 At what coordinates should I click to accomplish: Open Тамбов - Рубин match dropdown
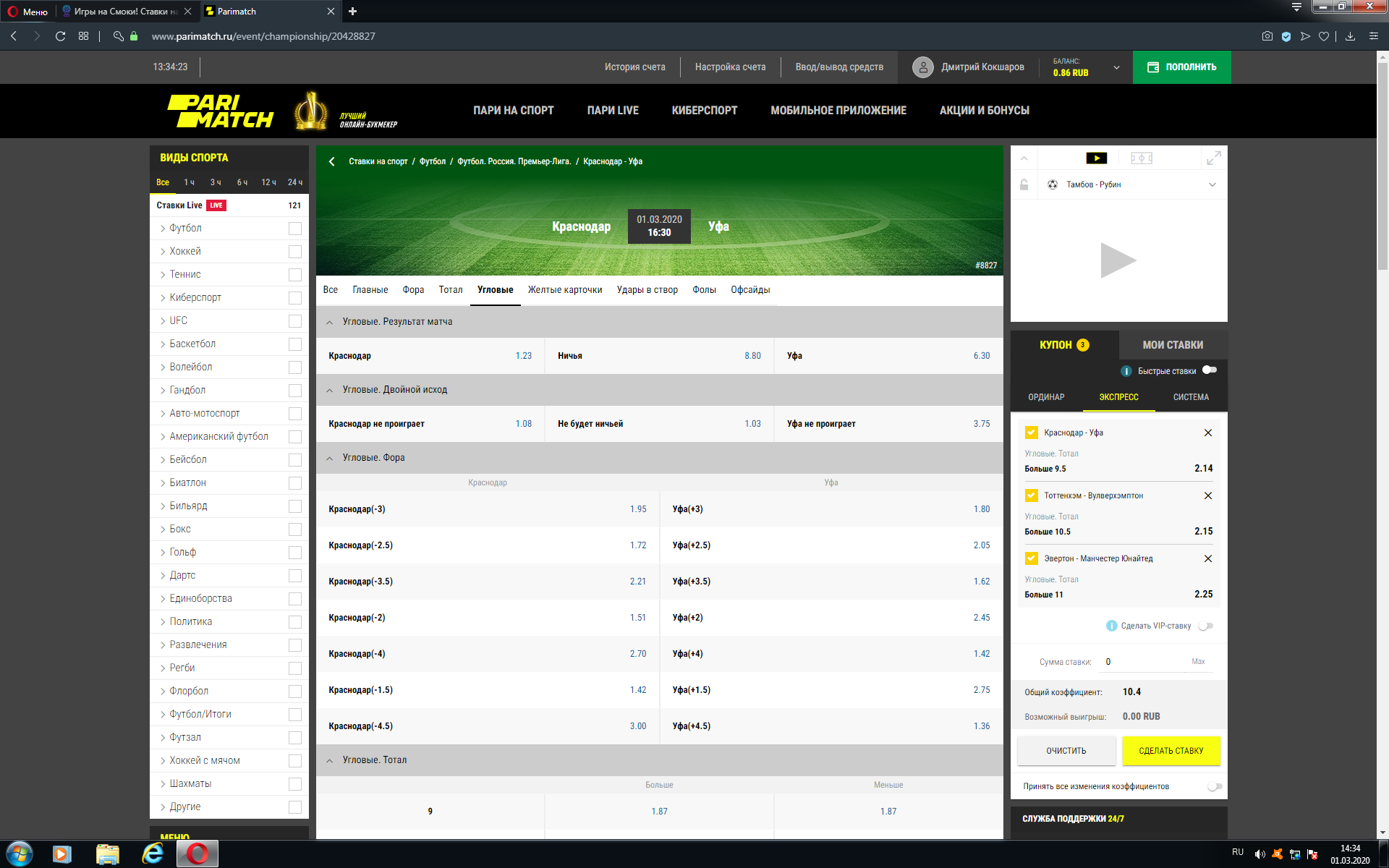tap(1212, 184)
